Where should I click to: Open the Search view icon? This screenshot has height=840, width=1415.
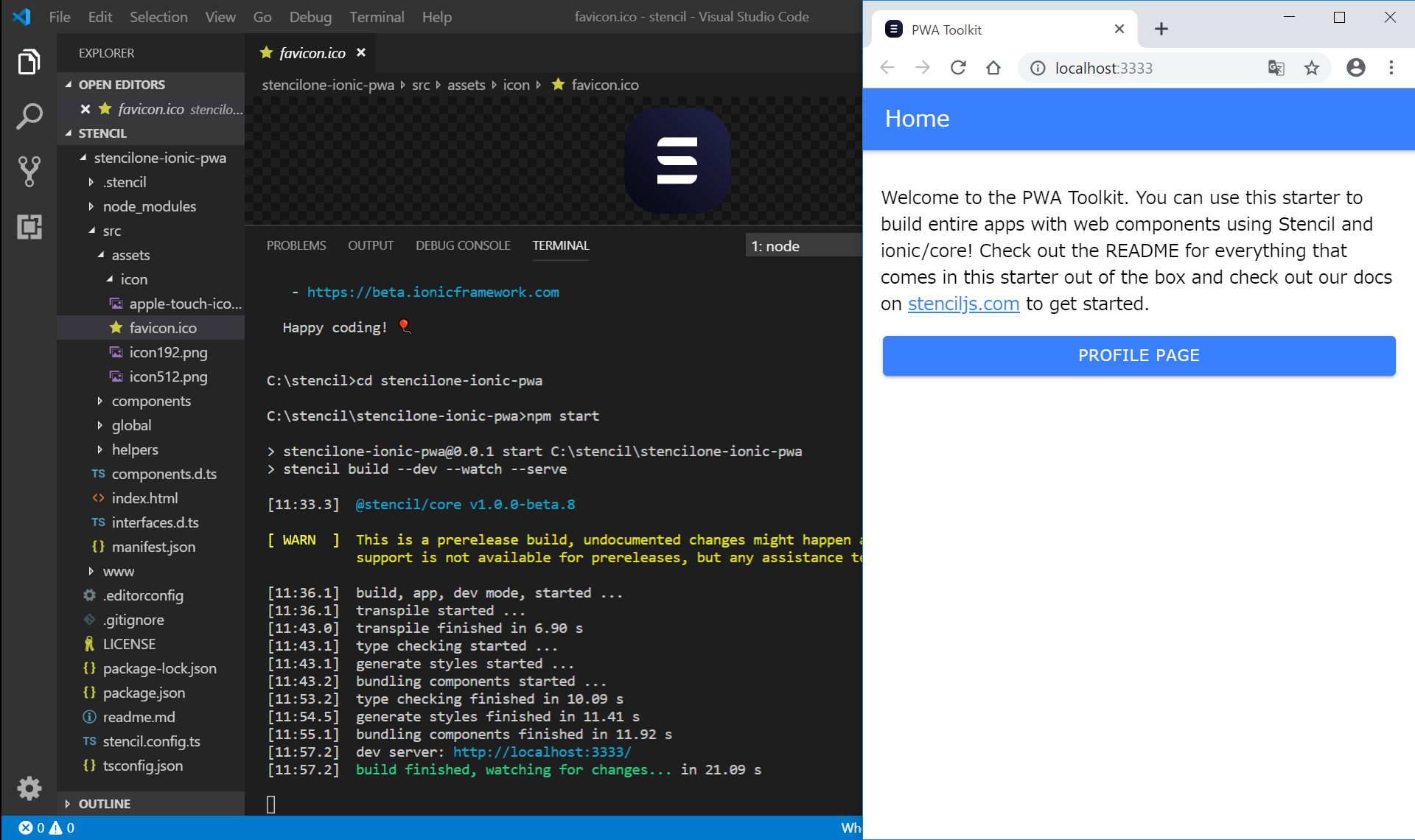(29, 116)
